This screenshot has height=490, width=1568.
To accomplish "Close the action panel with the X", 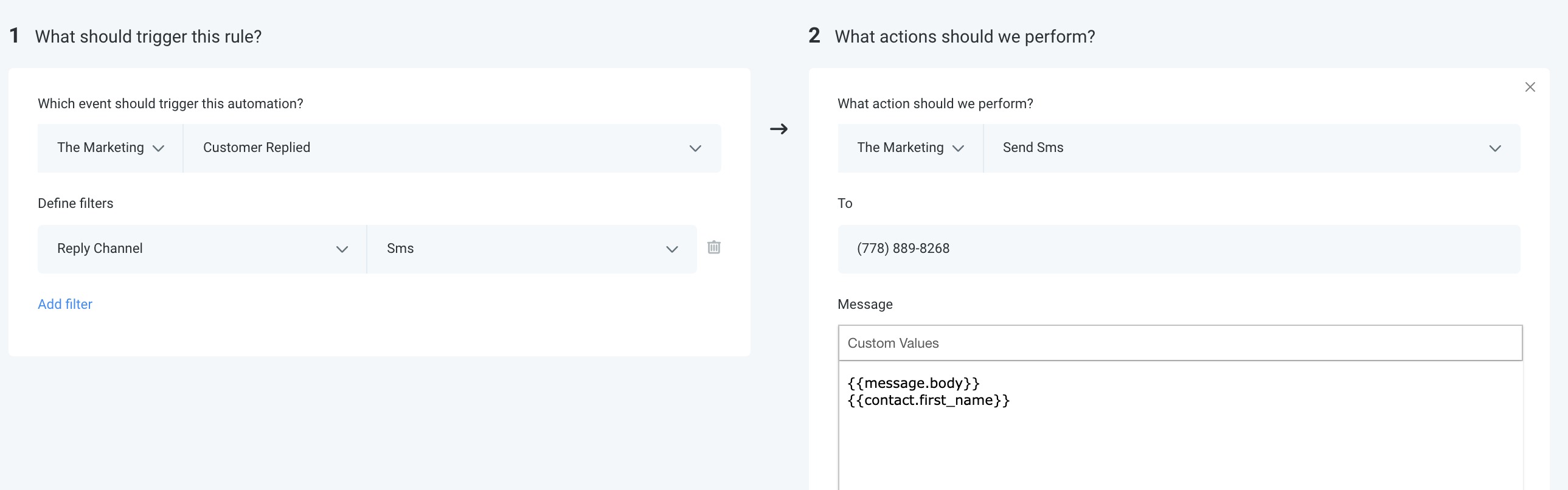I will [x=1530, y=87].
